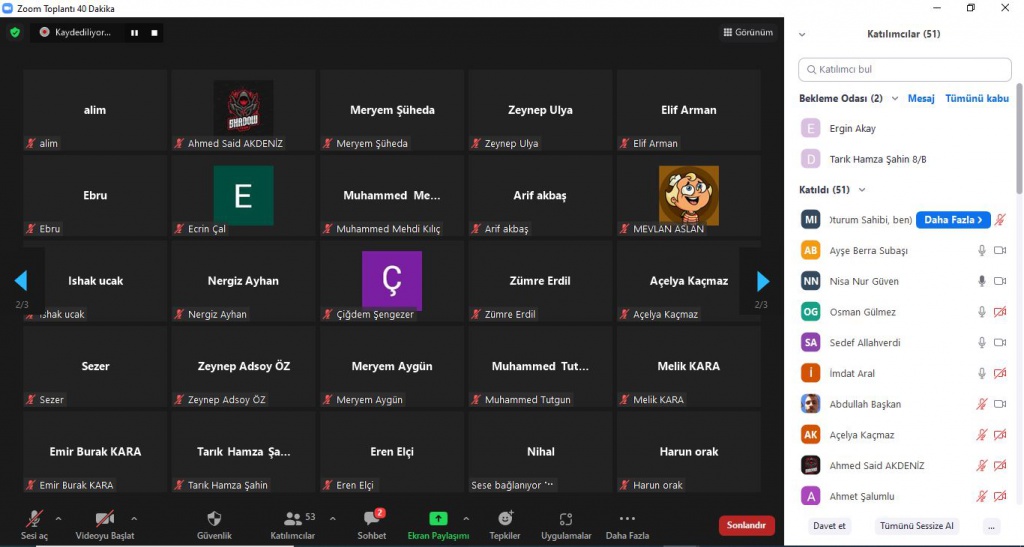Viewport: 1024px width, 547px height.
Task: Open Tepkiler reactions
Action: 505,525
